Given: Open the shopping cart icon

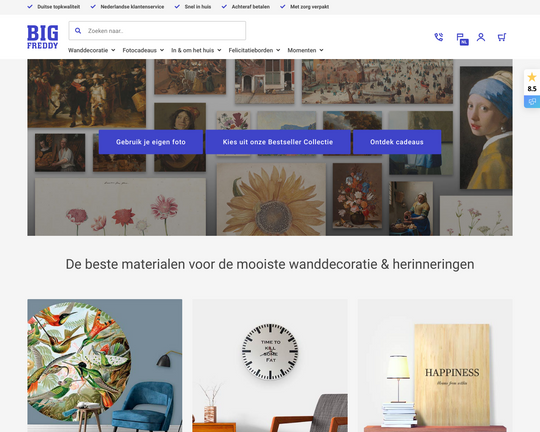Looking at the screenshot, I should [x=502, y=37].
